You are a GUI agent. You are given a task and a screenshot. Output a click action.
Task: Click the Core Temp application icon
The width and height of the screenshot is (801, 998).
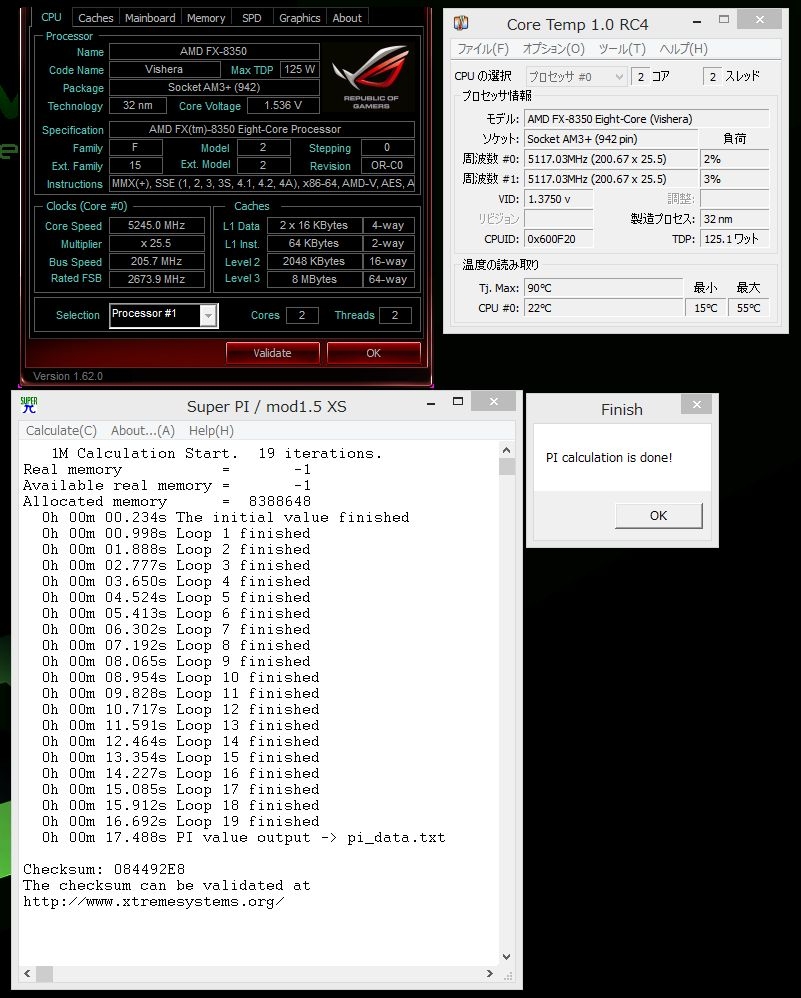[461, 24]
